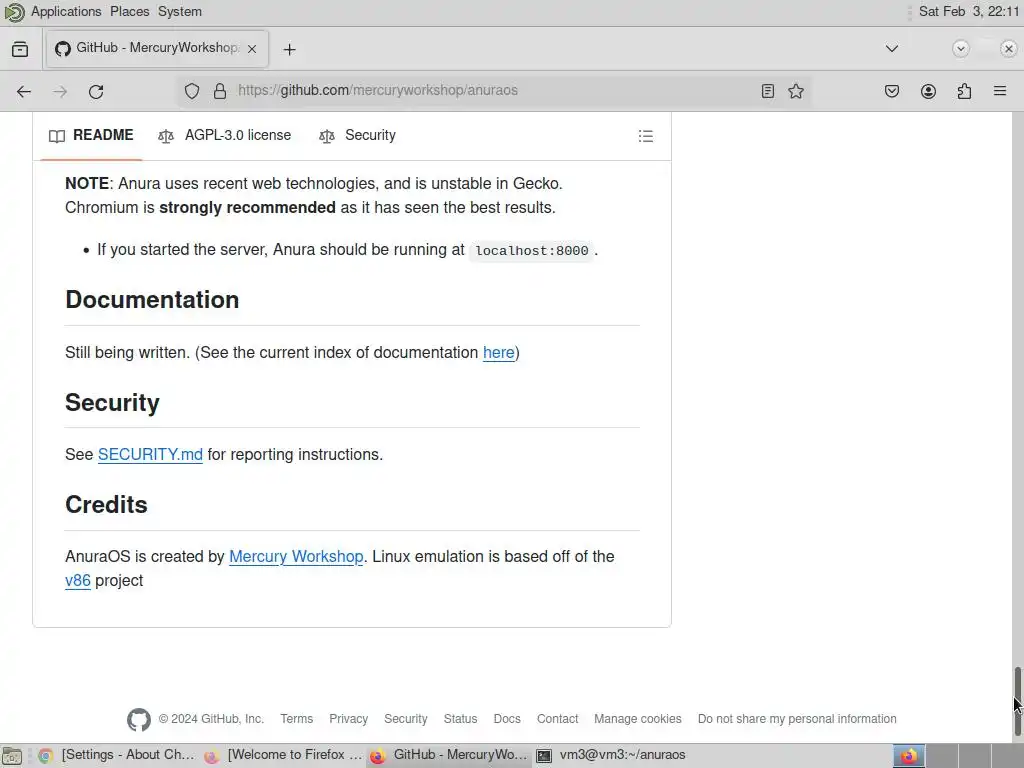Open the Places menu
Image resolution: width=1024 pixels, height=768 pixels.
129,12
